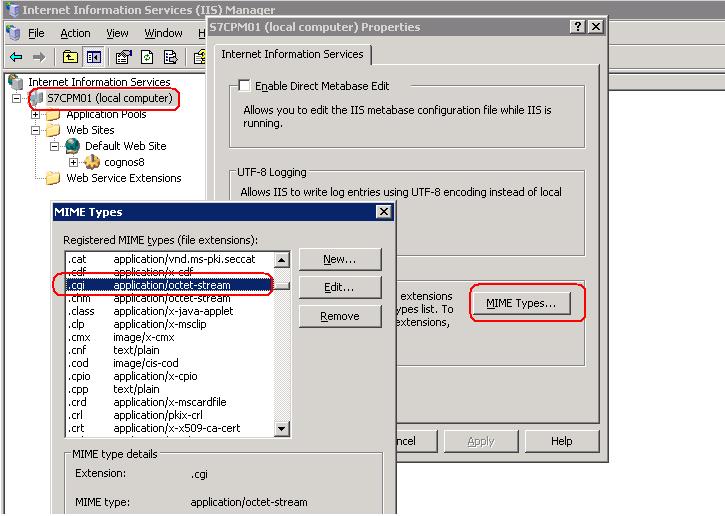Click the Edit... button in MIME Types

(x=340, y=288)
